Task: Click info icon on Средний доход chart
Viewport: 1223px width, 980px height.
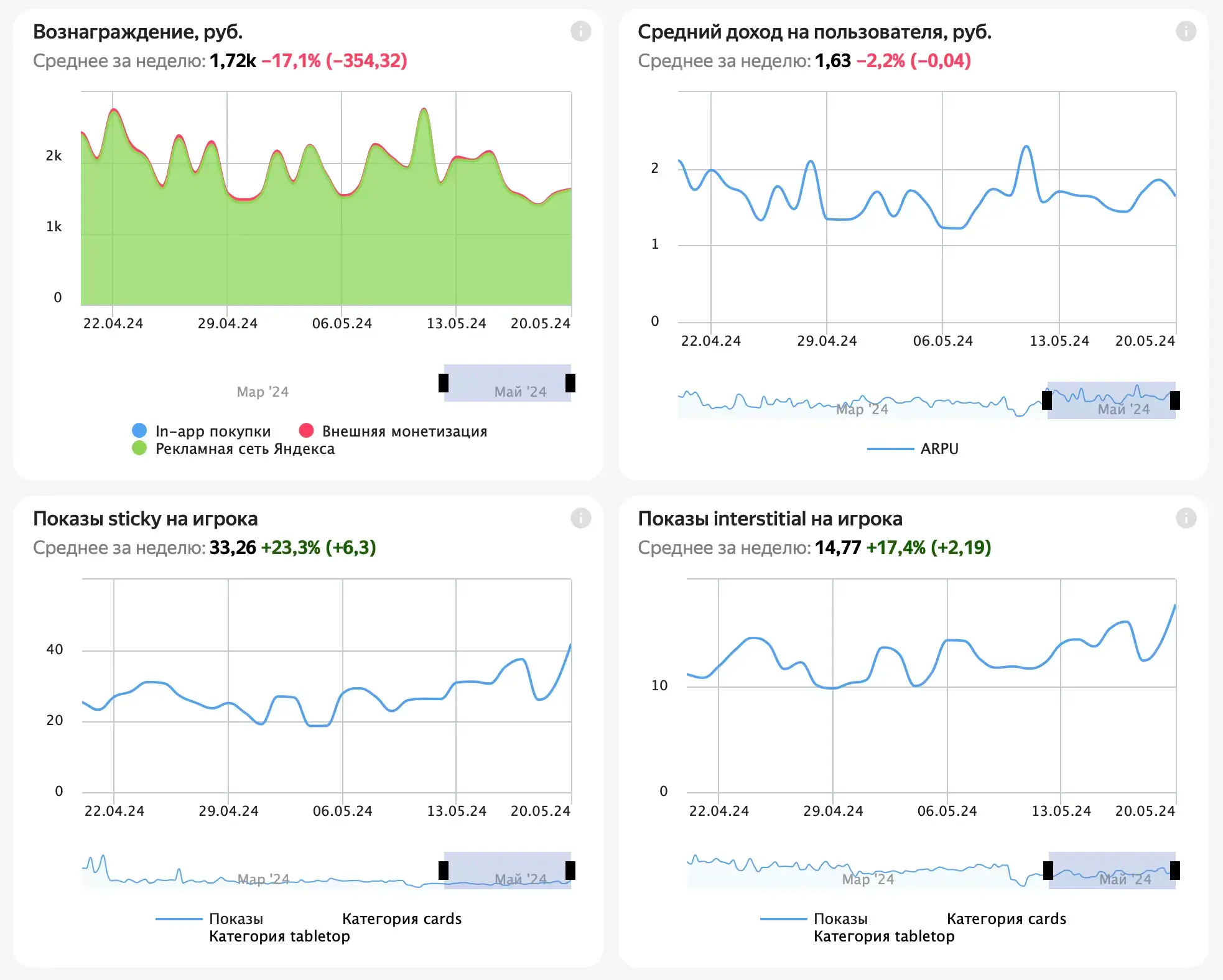Action: pos(1186,31)
